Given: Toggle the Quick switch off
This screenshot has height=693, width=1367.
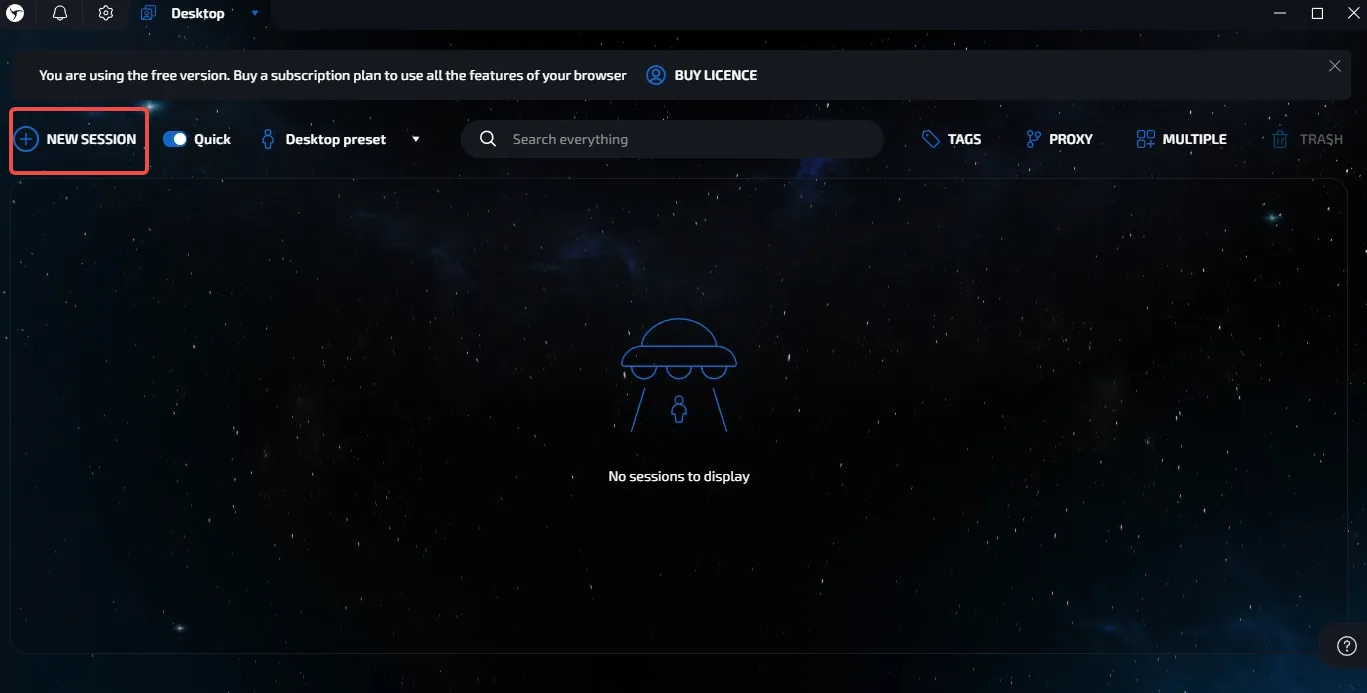Looking at the screenshot, I should coord(175,139).
